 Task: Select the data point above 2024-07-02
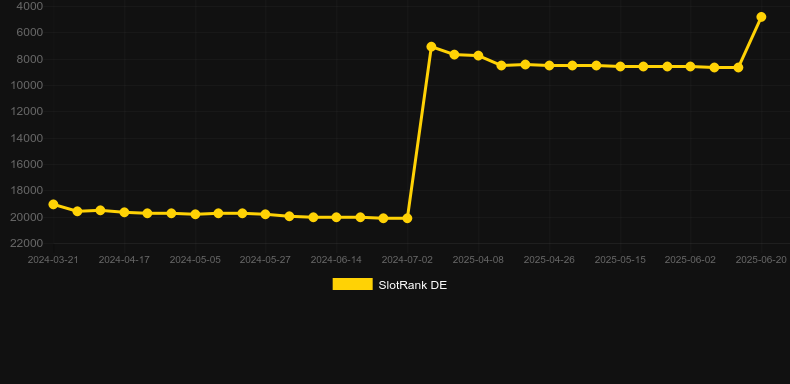coord(407,218)
